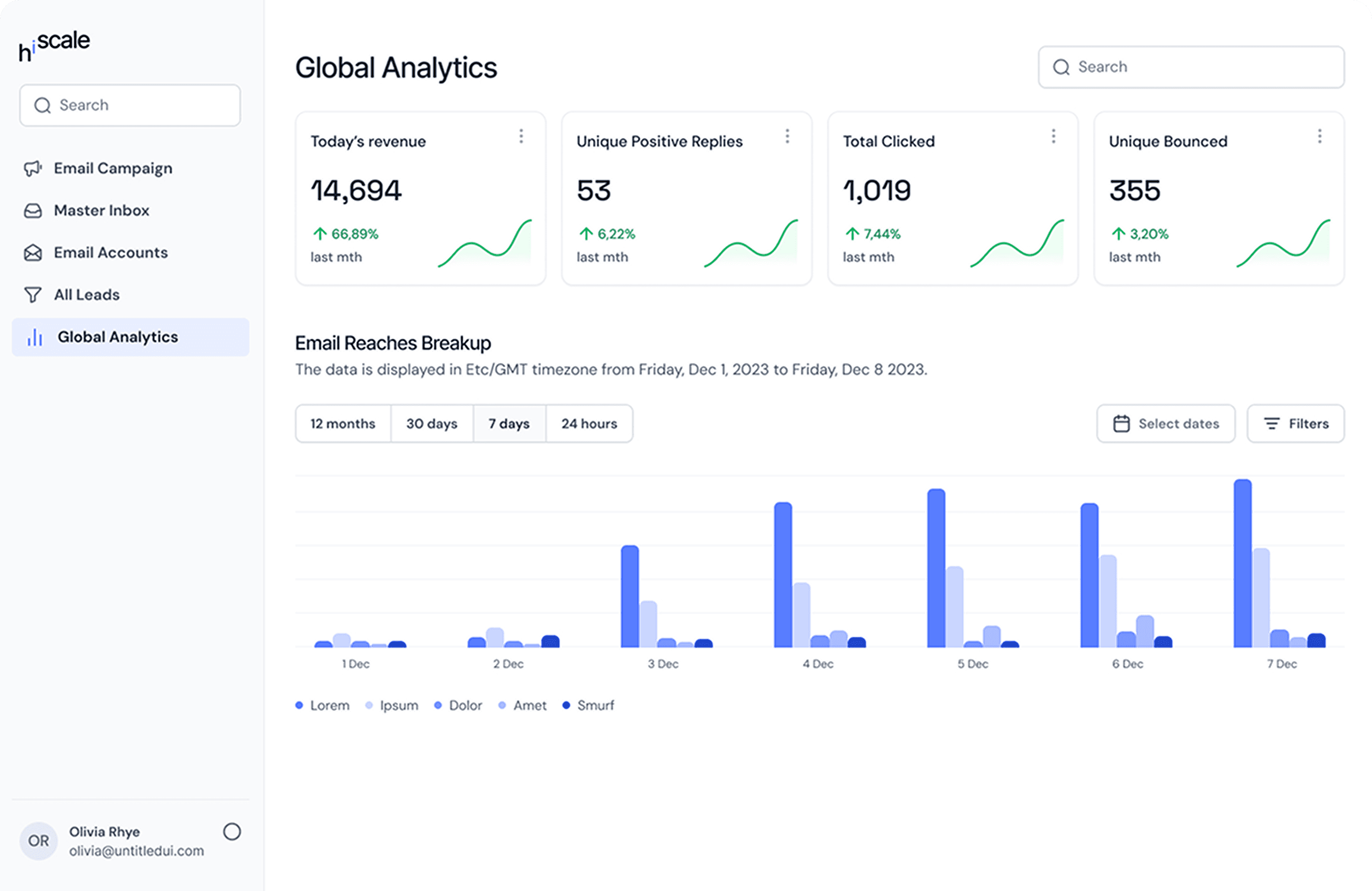
Task: Toggle the Ipsum legend series
Action: [392, 705]
